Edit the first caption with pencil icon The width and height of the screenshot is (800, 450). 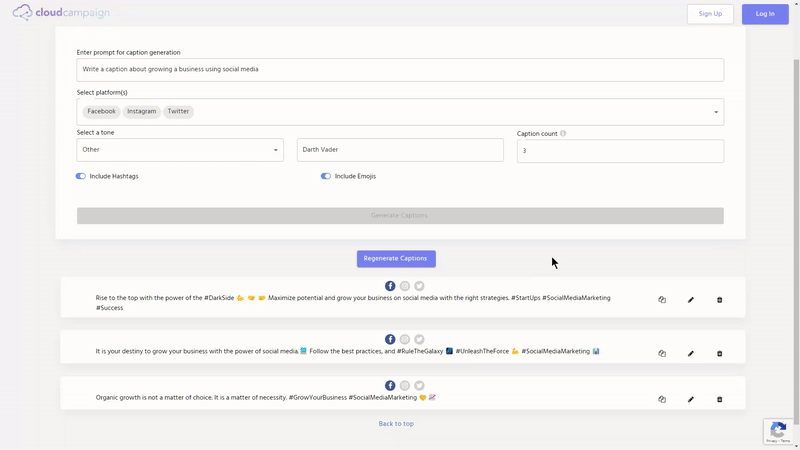[691, 300]
